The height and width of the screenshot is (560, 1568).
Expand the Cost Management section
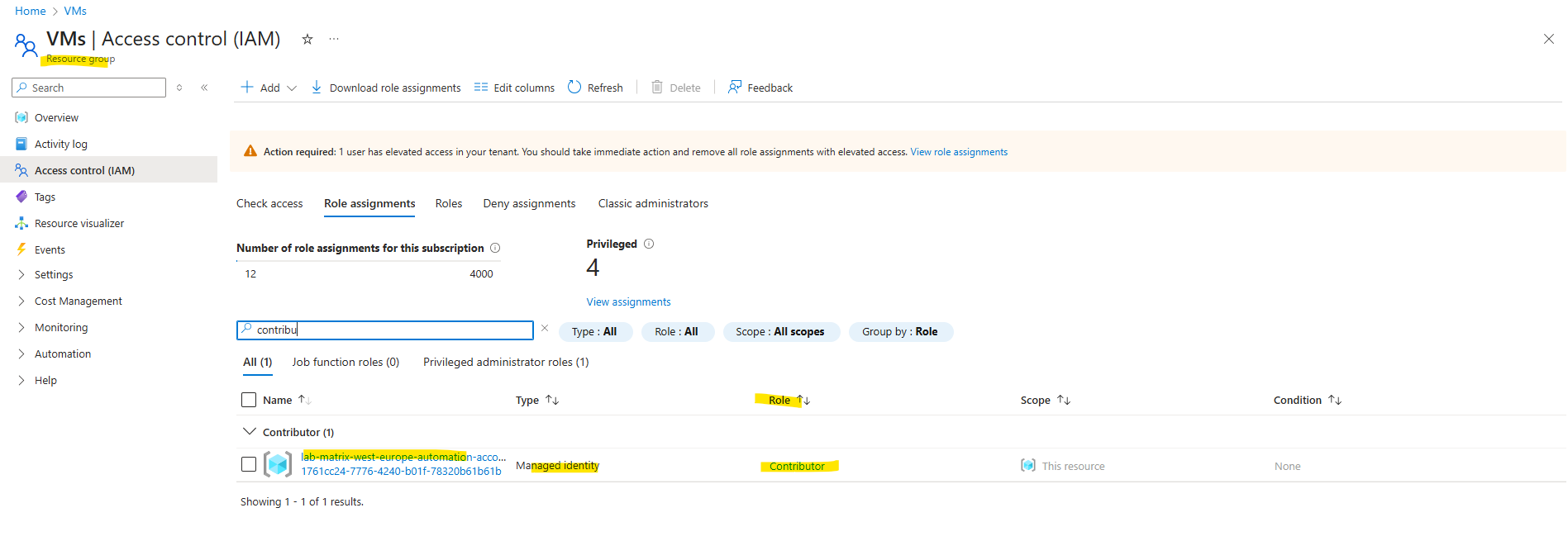pos(78,301)
